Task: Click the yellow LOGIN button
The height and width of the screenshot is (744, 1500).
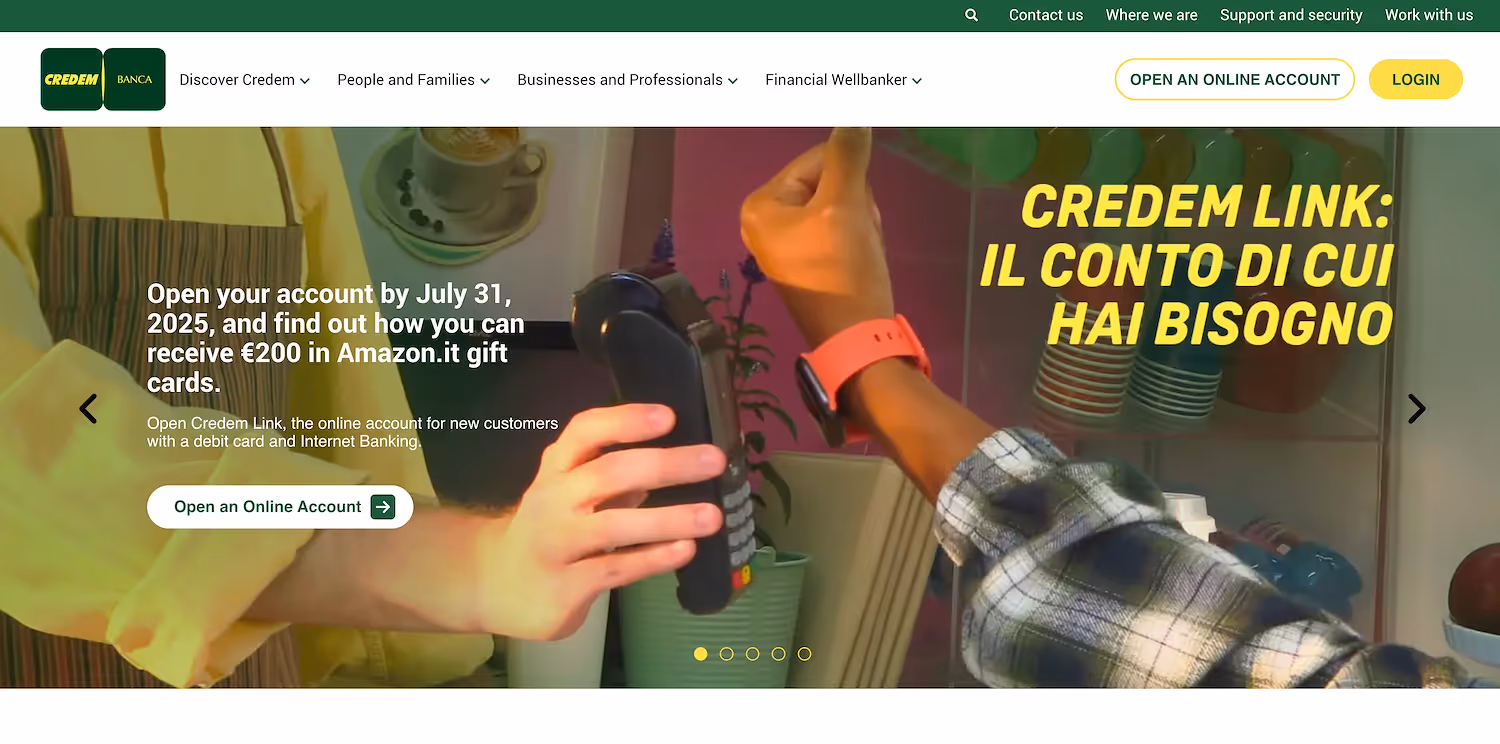Action: (x=1416, y=80)
